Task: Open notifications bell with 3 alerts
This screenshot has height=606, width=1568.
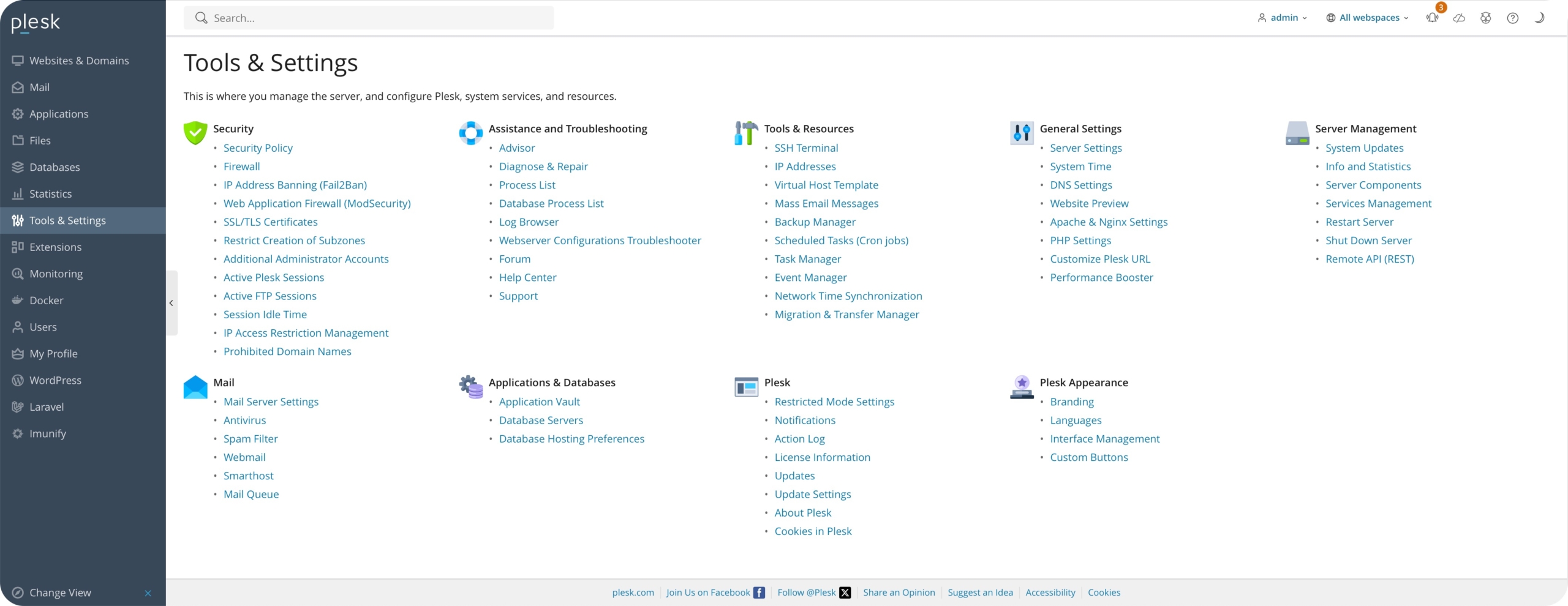Action: coord(1433,18)
